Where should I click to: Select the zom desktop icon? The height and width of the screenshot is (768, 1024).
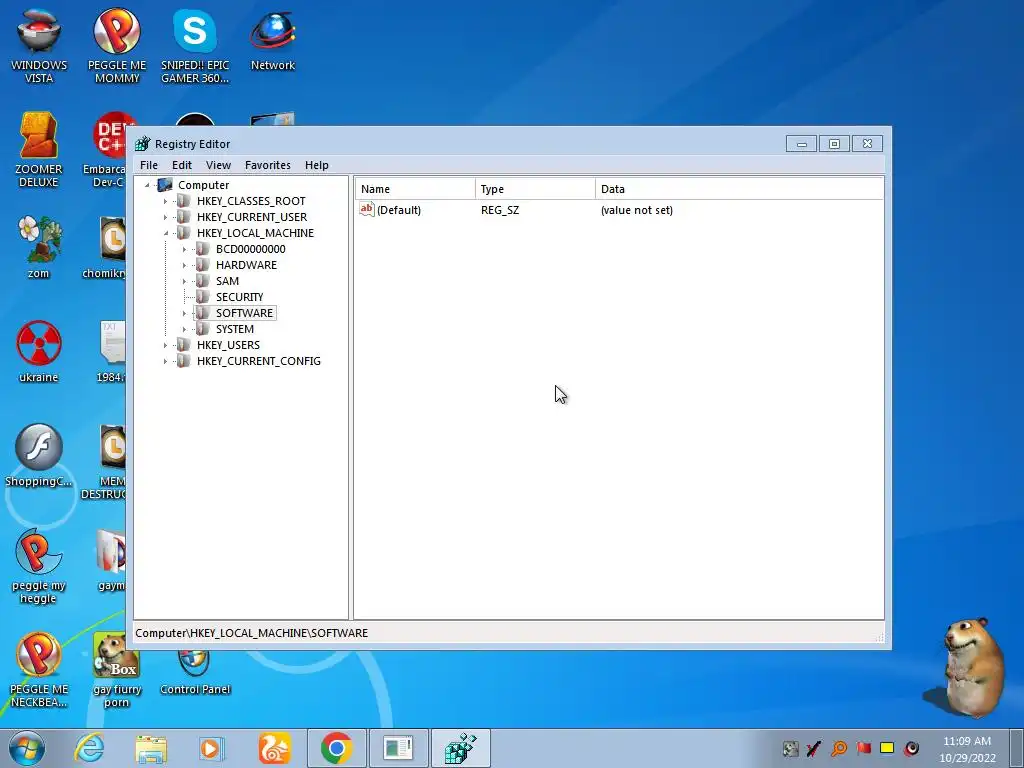pyautogui.click(x=39, y=248)
